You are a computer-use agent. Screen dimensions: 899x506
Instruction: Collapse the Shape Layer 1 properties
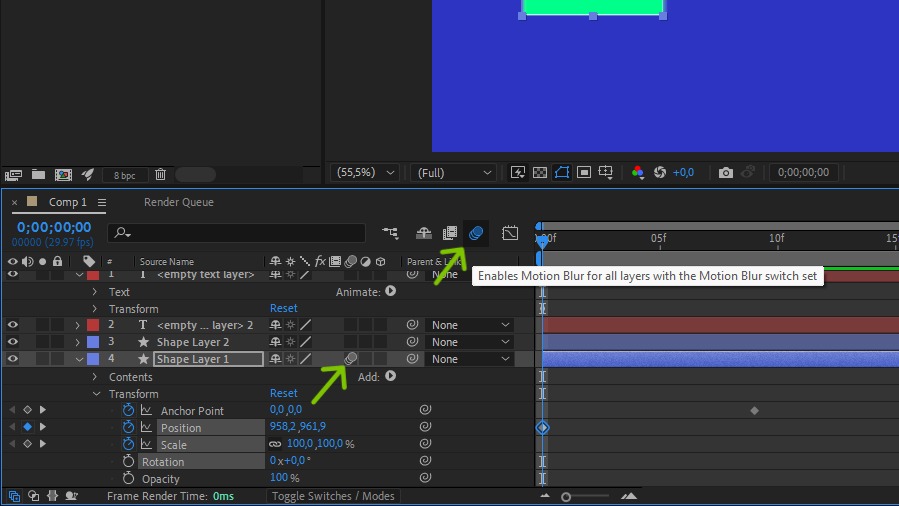point(79,359)
